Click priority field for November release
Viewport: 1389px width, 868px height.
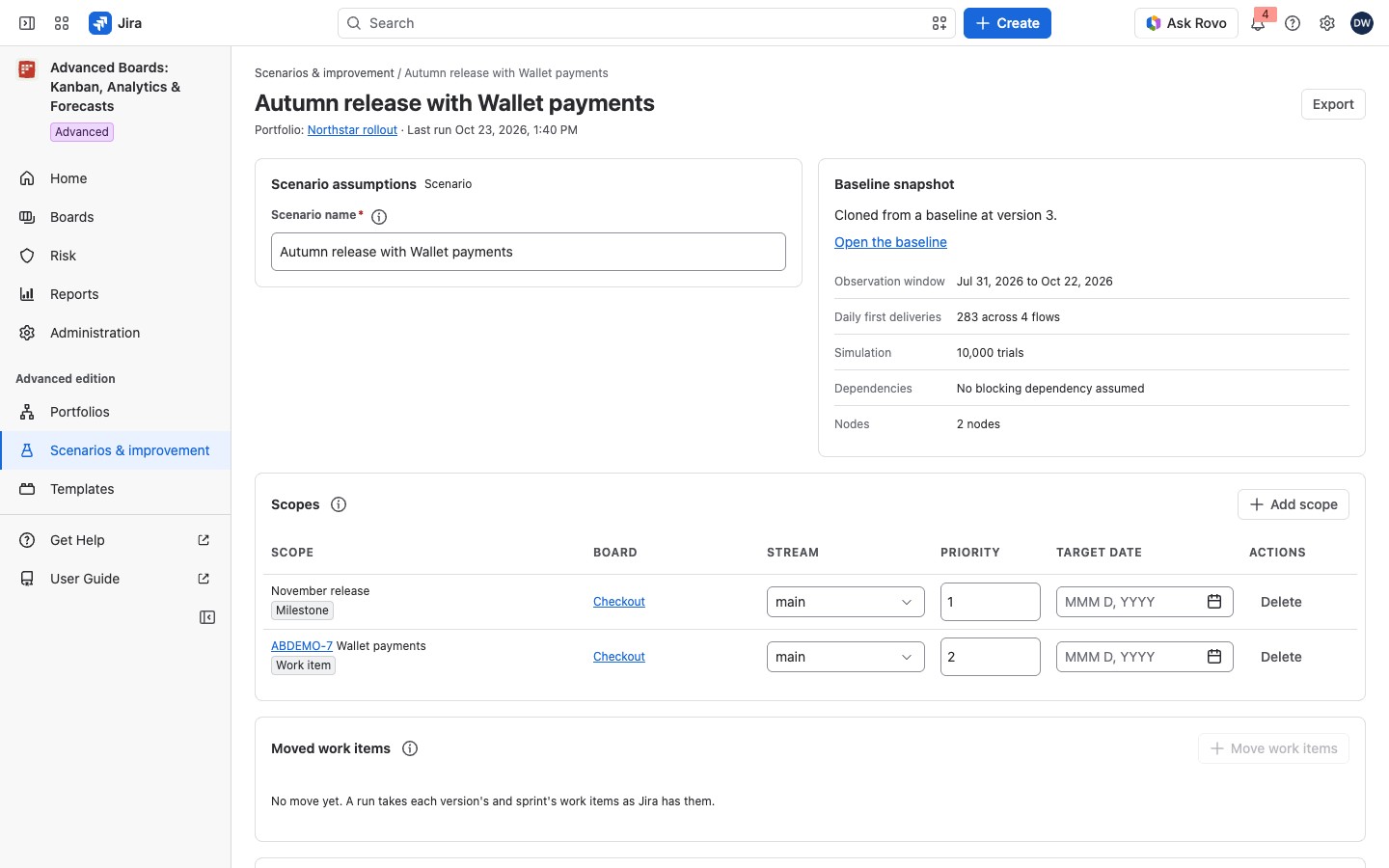(x=991, y=602)
